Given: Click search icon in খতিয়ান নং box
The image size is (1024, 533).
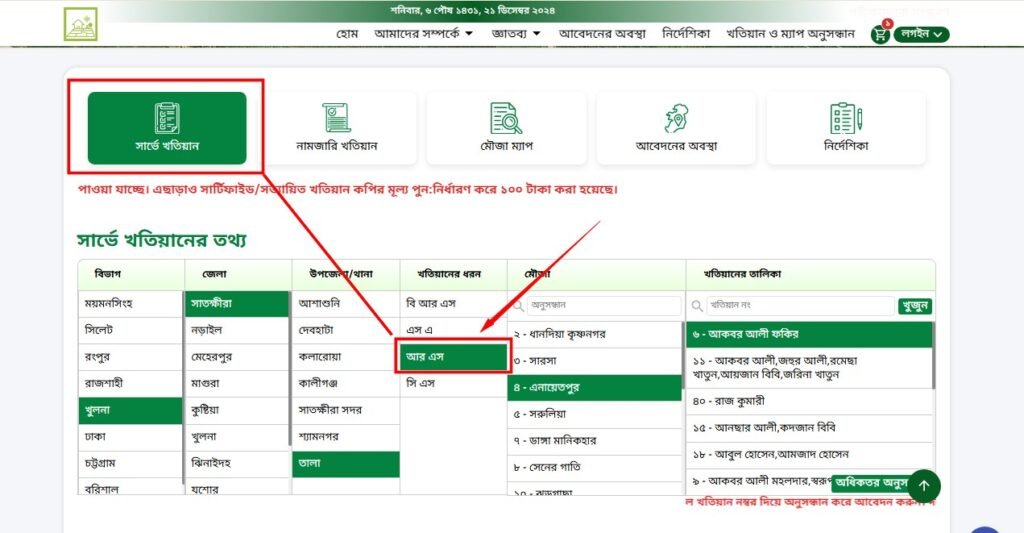Looking at the screenshot, I should tap(697, 306).
